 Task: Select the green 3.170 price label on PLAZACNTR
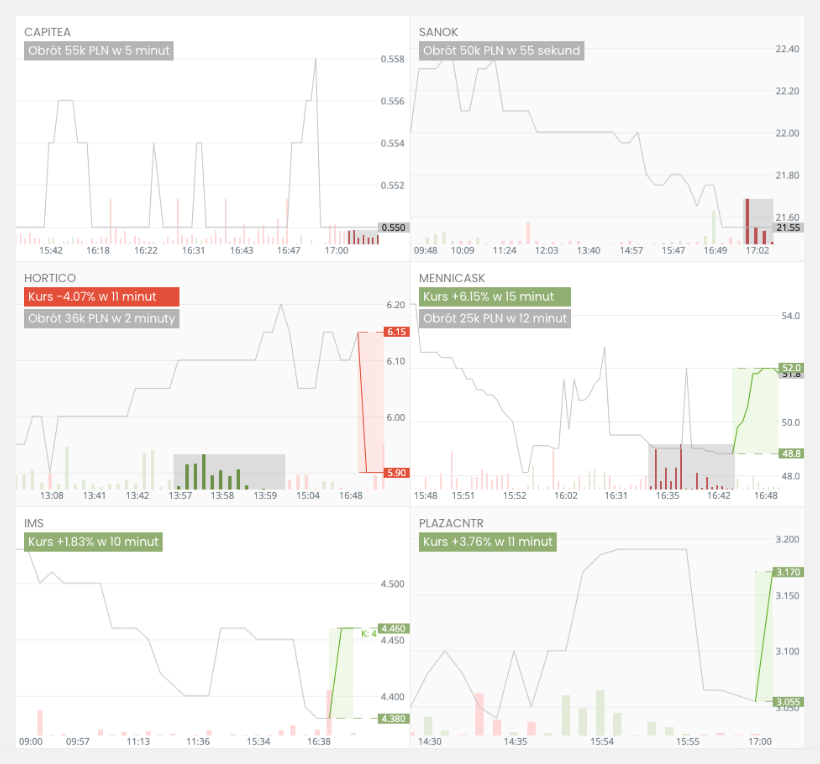tap(789, 572)
